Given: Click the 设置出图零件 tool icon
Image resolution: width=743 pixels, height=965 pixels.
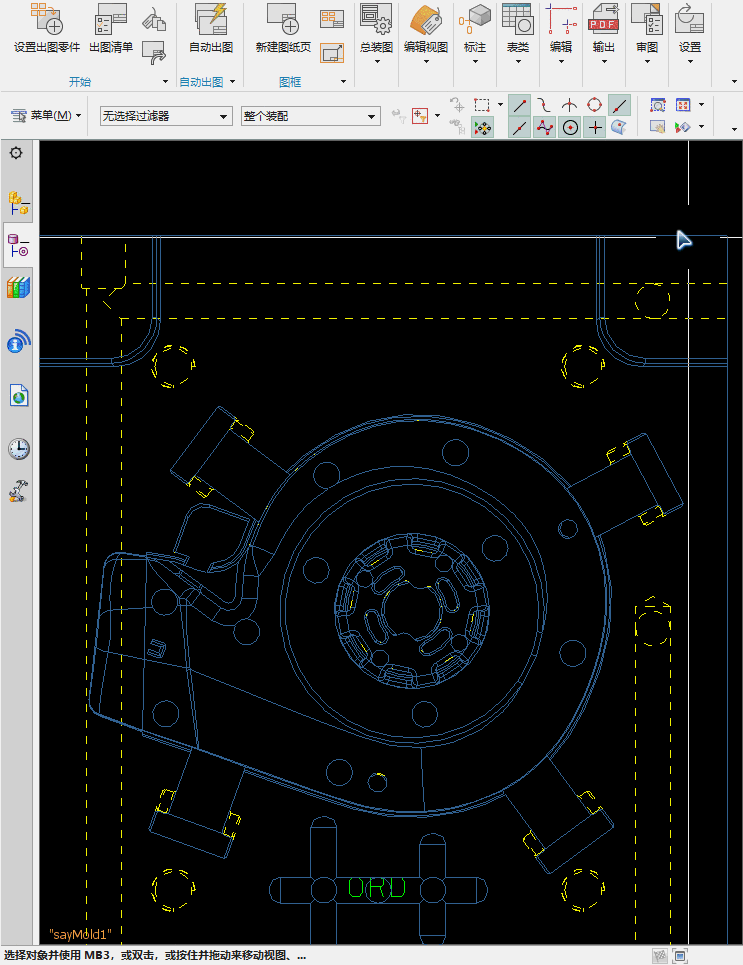Looking at the screenshot, I should (x=47, y=28).
